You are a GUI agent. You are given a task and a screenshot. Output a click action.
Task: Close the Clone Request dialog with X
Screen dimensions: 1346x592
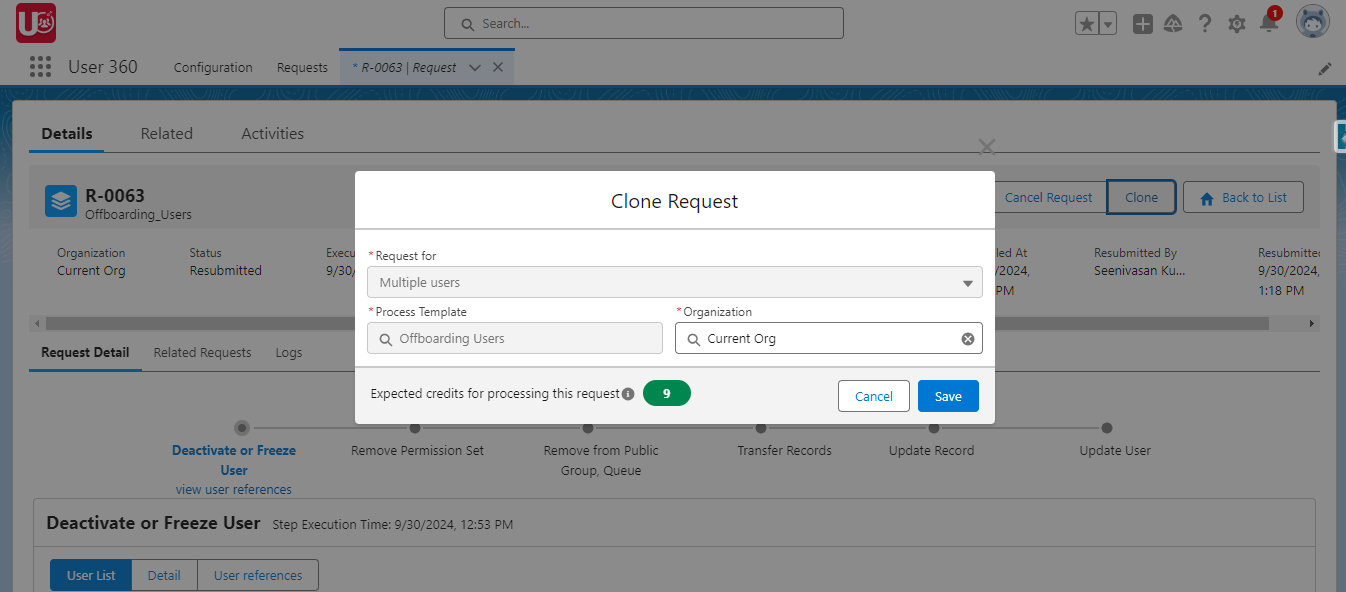tap(986, 147)
